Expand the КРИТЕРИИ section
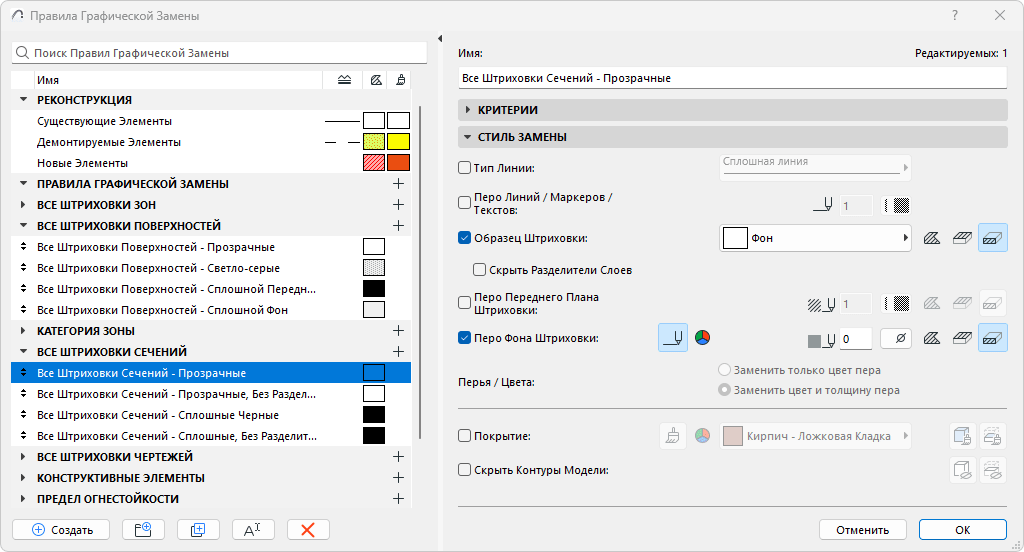The width and height of the screenshot is (1024, 552). click(x=467, y=110)
